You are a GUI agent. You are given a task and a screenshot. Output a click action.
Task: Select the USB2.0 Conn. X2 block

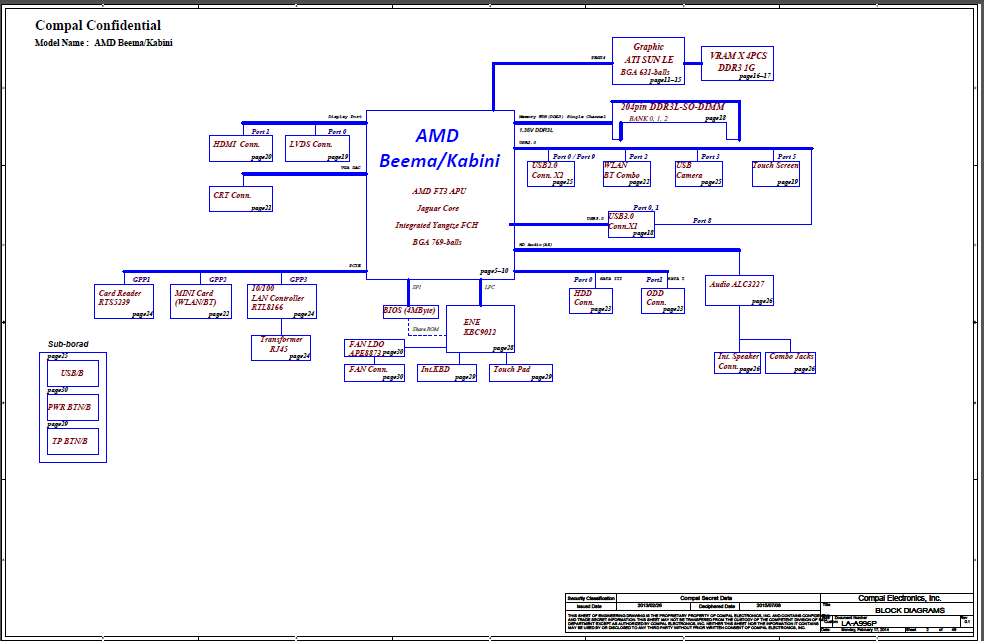[551, 174]
